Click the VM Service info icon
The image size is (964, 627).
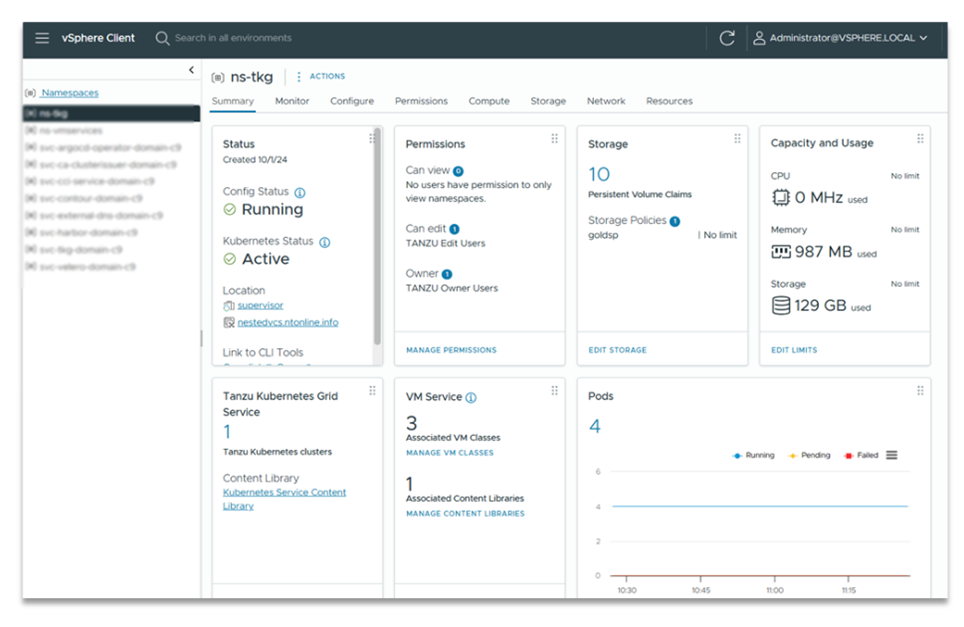point(471,398)
